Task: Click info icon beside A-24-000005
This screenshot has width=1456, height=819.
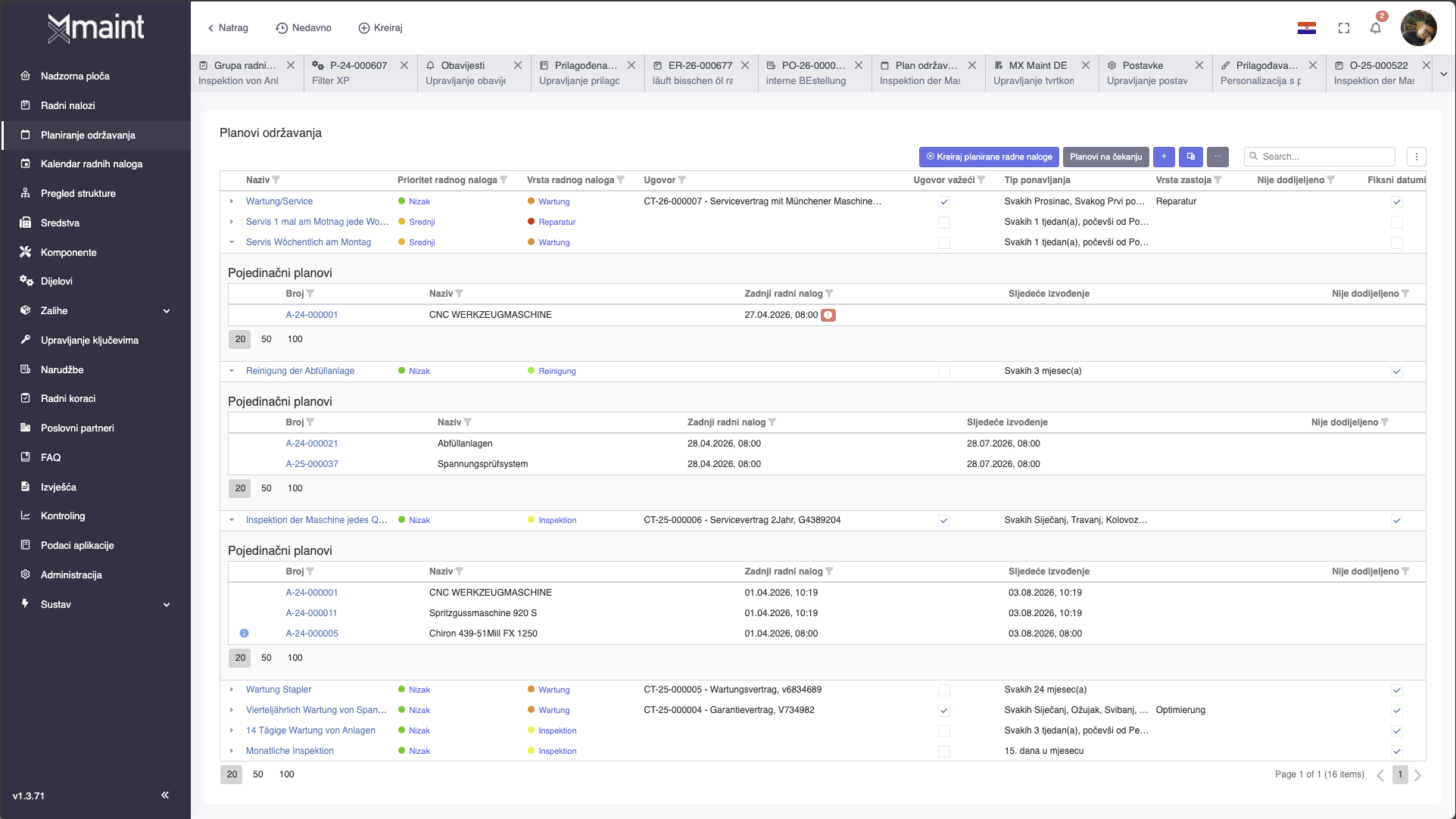Action: 244,634
